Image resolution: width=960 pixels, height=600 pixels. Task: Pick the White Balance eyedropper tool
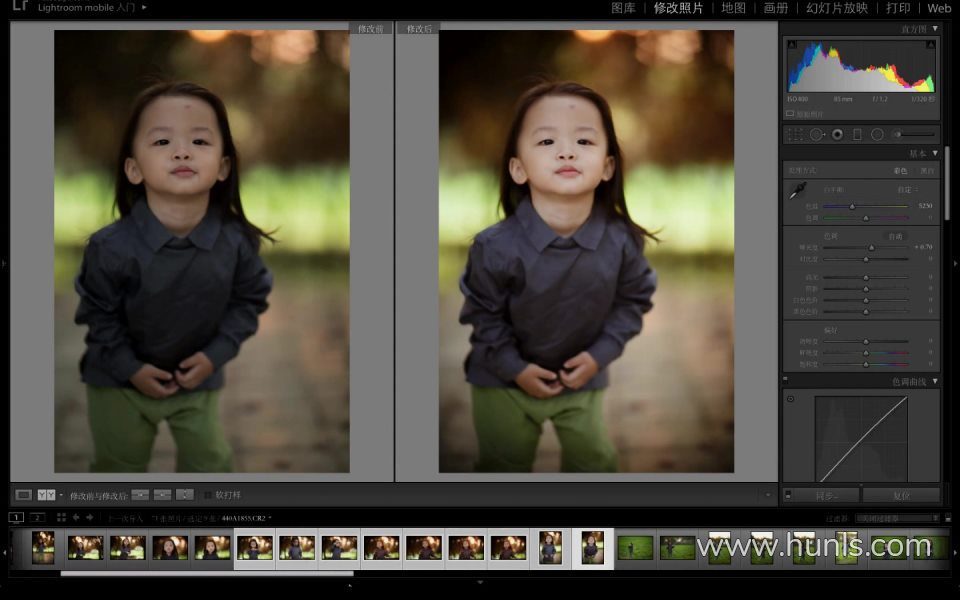798,190
